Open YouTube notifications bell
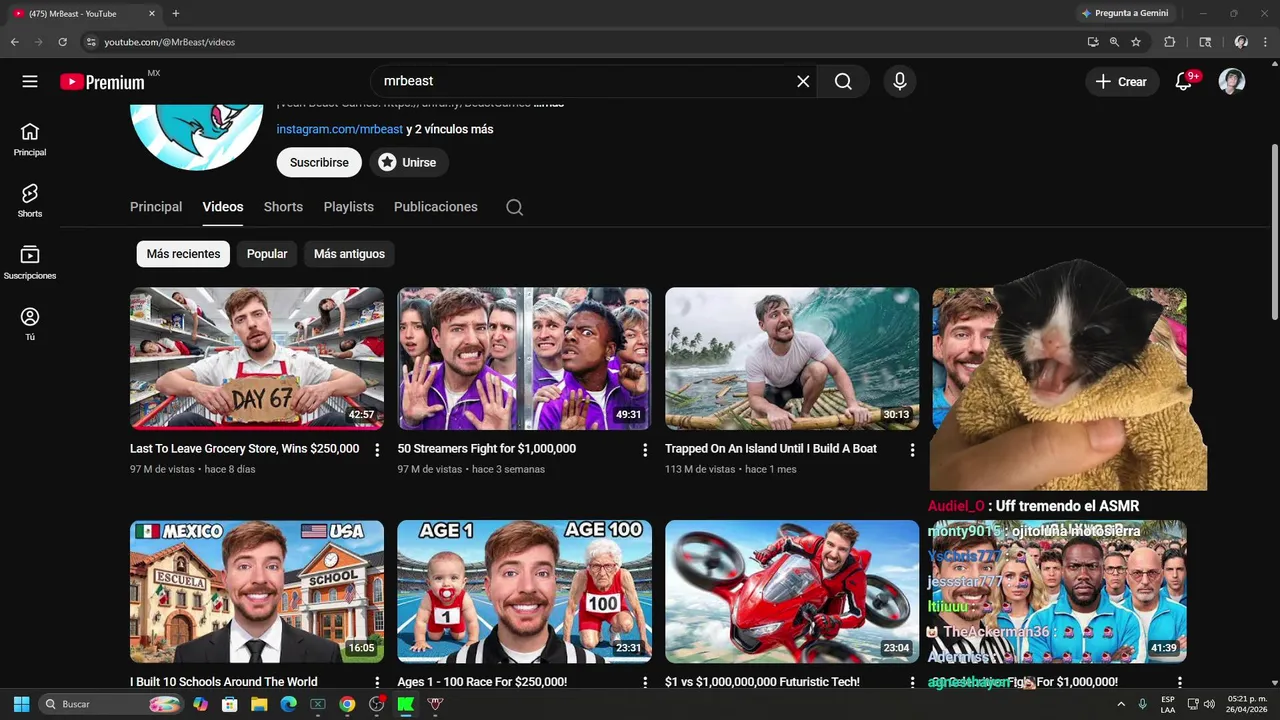This screenshot has width=1280, height=720. (1184, 82)
